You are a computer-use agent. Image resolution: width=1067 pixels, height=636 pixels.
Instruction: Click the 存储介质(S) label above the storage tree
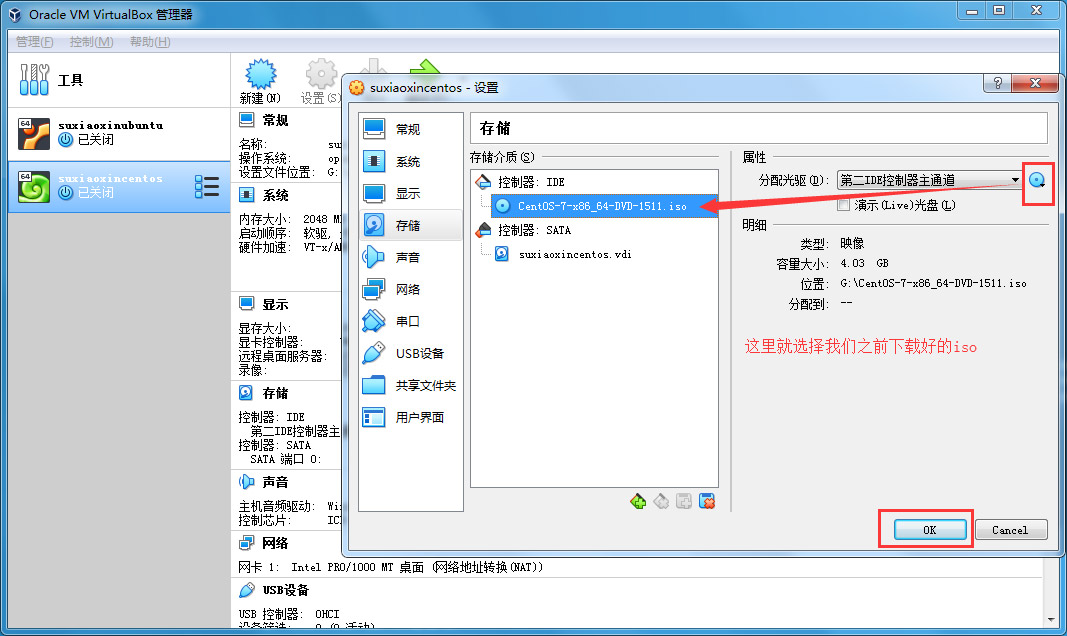pyautogui.click(x=502, y=157)
